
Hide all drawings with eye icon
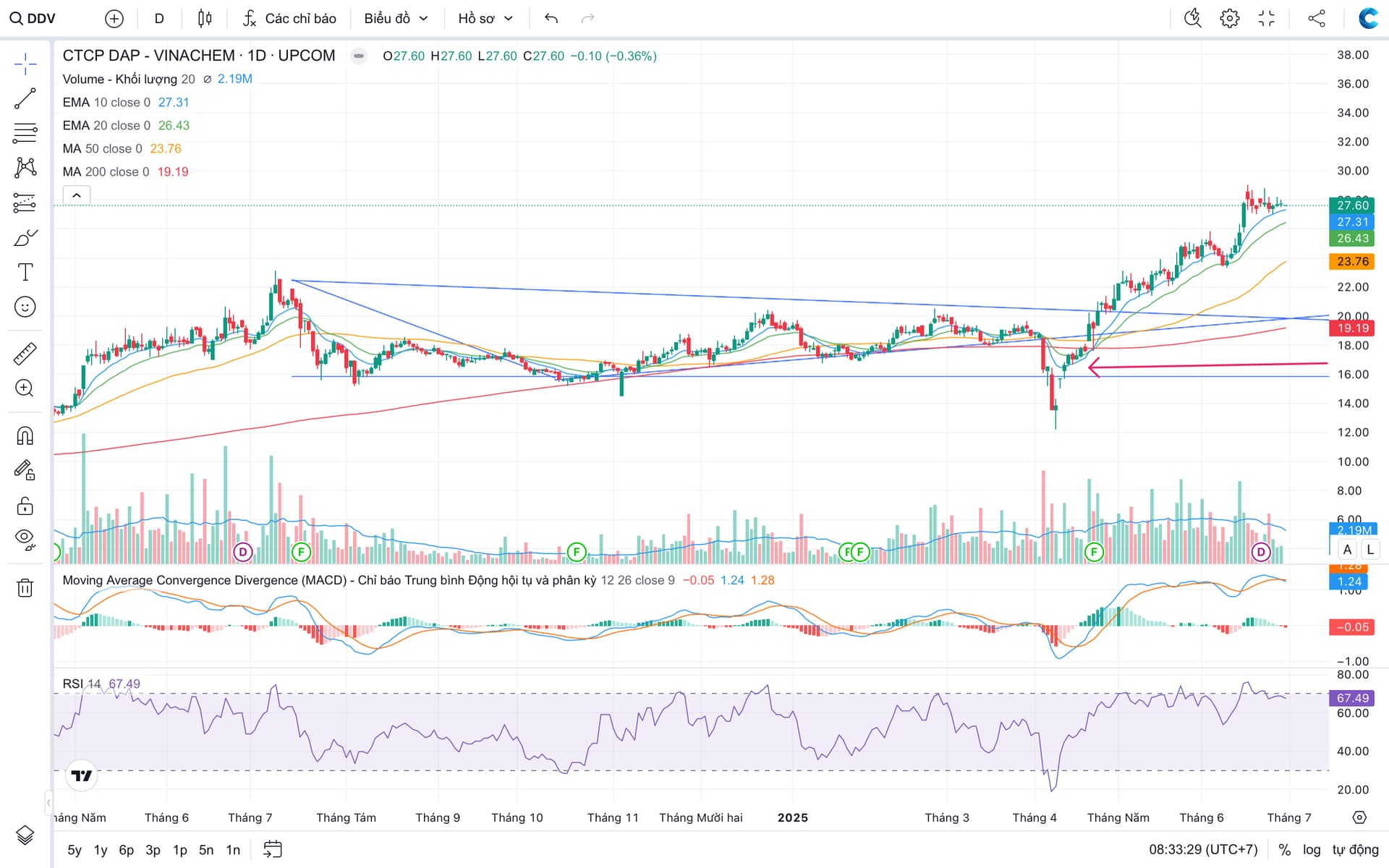[25, 539]
